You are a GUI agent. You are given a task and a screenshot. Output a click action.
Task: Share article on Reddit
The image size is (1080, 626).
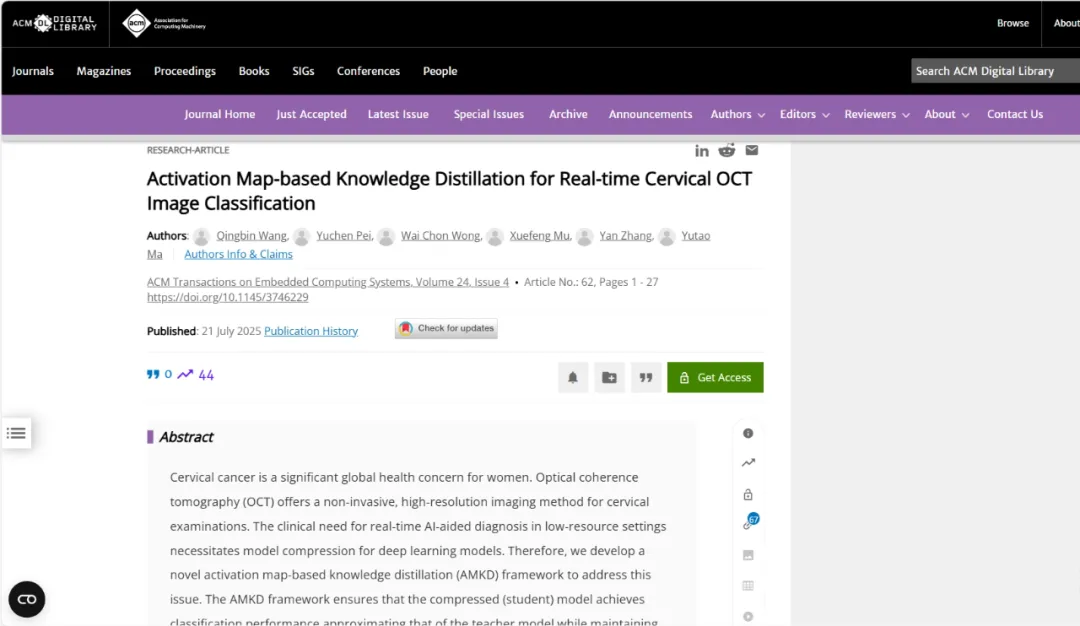point(727,150)
